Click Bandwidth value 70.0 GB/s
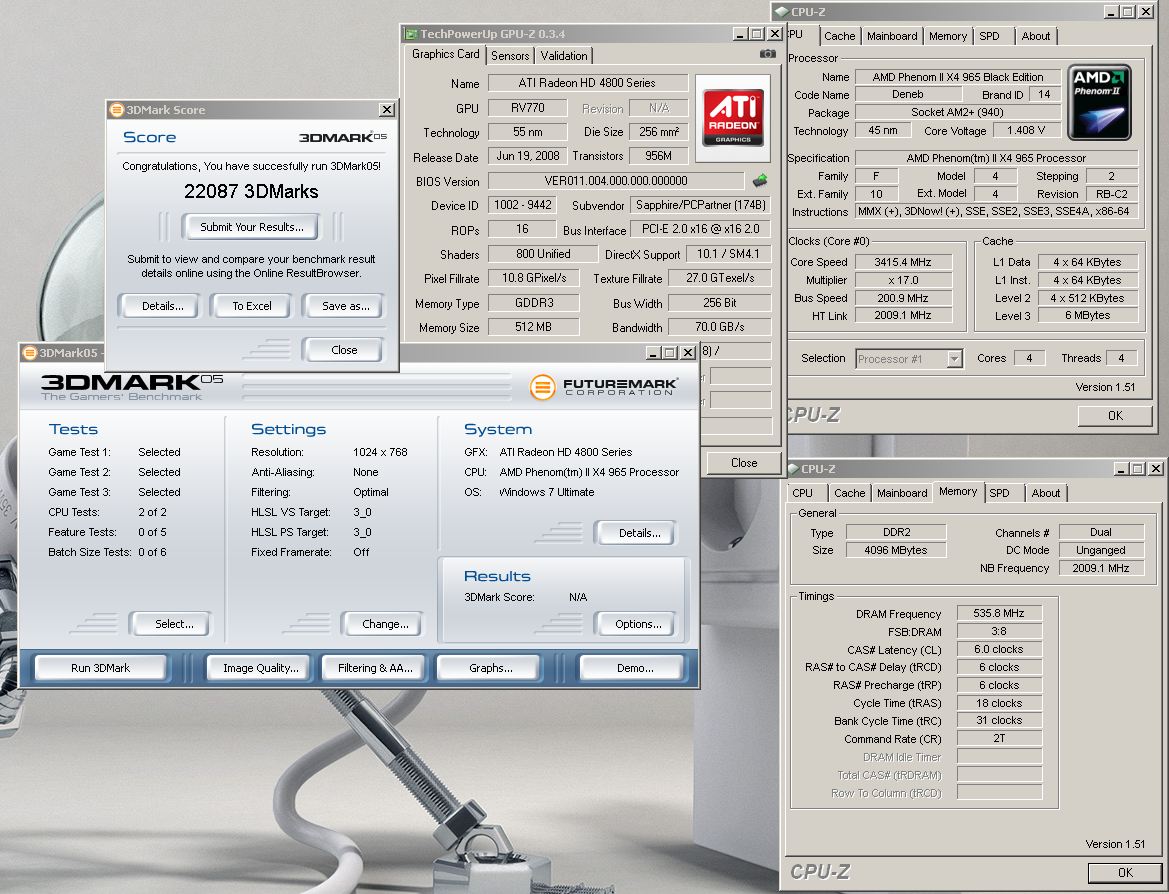This screenshot has width=1169, height=894. click(719, 327)
